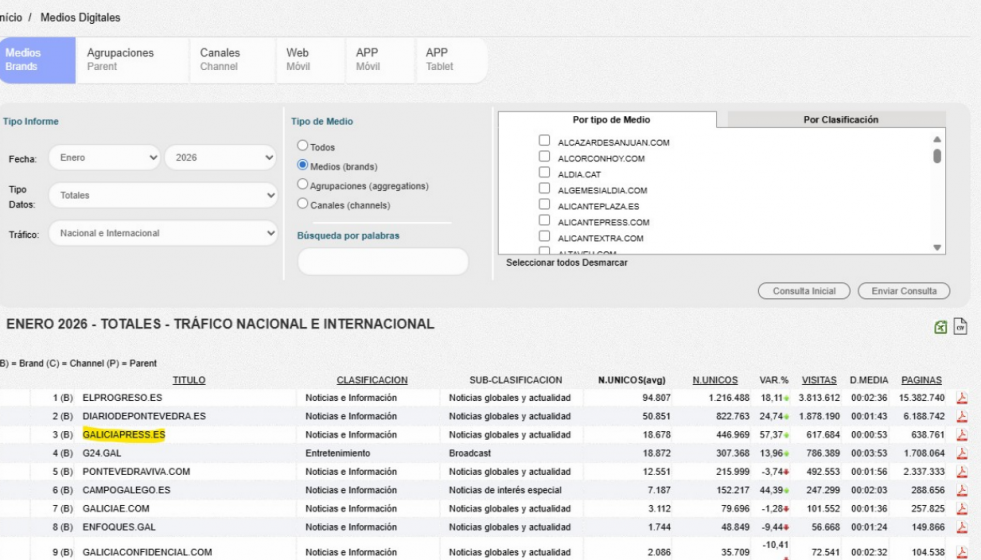
Task: Expand the 2026 year dropdown
Action: pyautogui.click(x=222, y=158)
